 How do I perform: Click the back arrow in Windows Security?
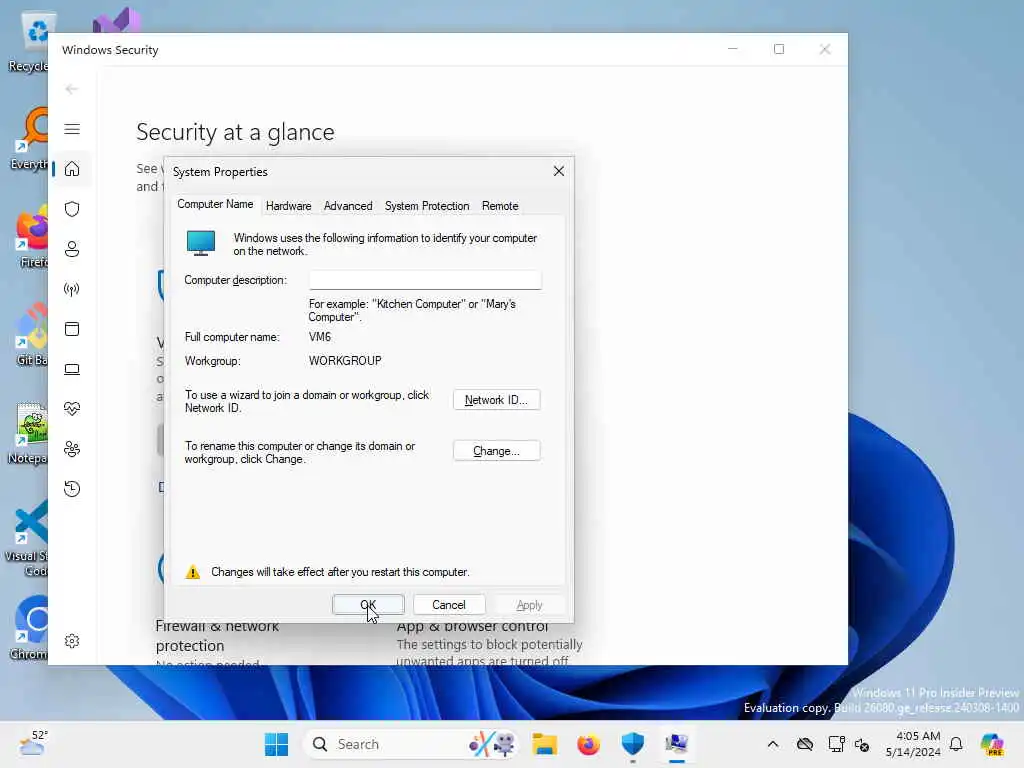click(72, 89)
